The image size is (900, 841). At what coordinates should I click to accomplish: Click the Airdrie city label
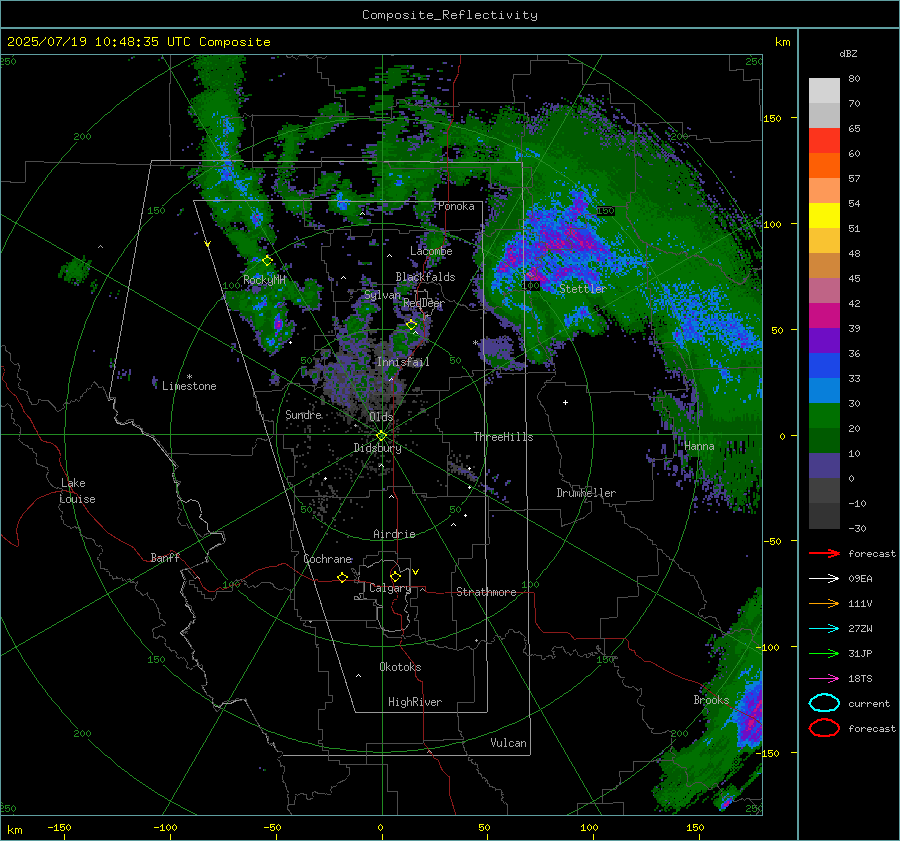click(x=394, y=534)
